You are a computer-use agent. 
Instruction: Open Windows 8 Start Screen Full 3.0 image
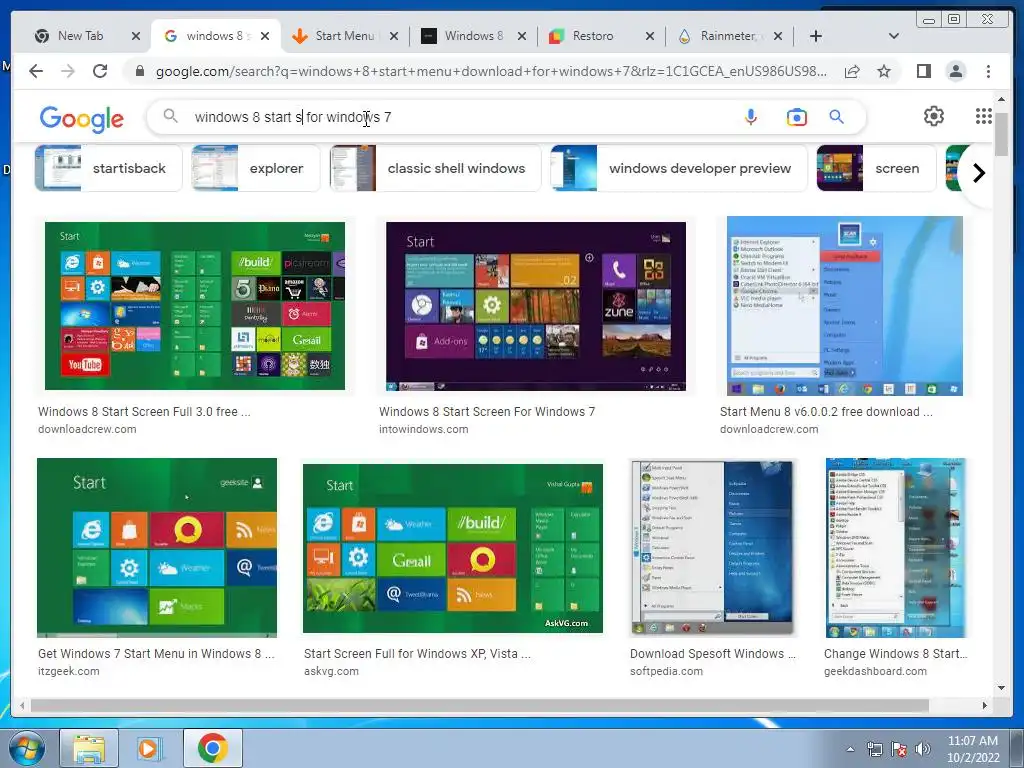[x=195, y=306]
